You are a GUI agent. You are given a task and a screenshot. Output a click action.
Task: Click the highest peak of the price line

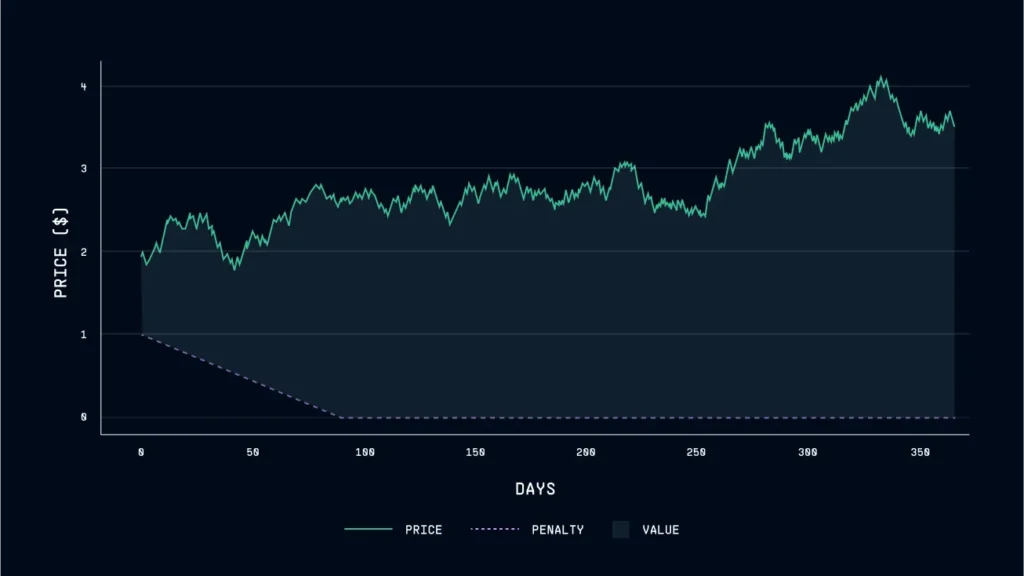click(881, 77)
